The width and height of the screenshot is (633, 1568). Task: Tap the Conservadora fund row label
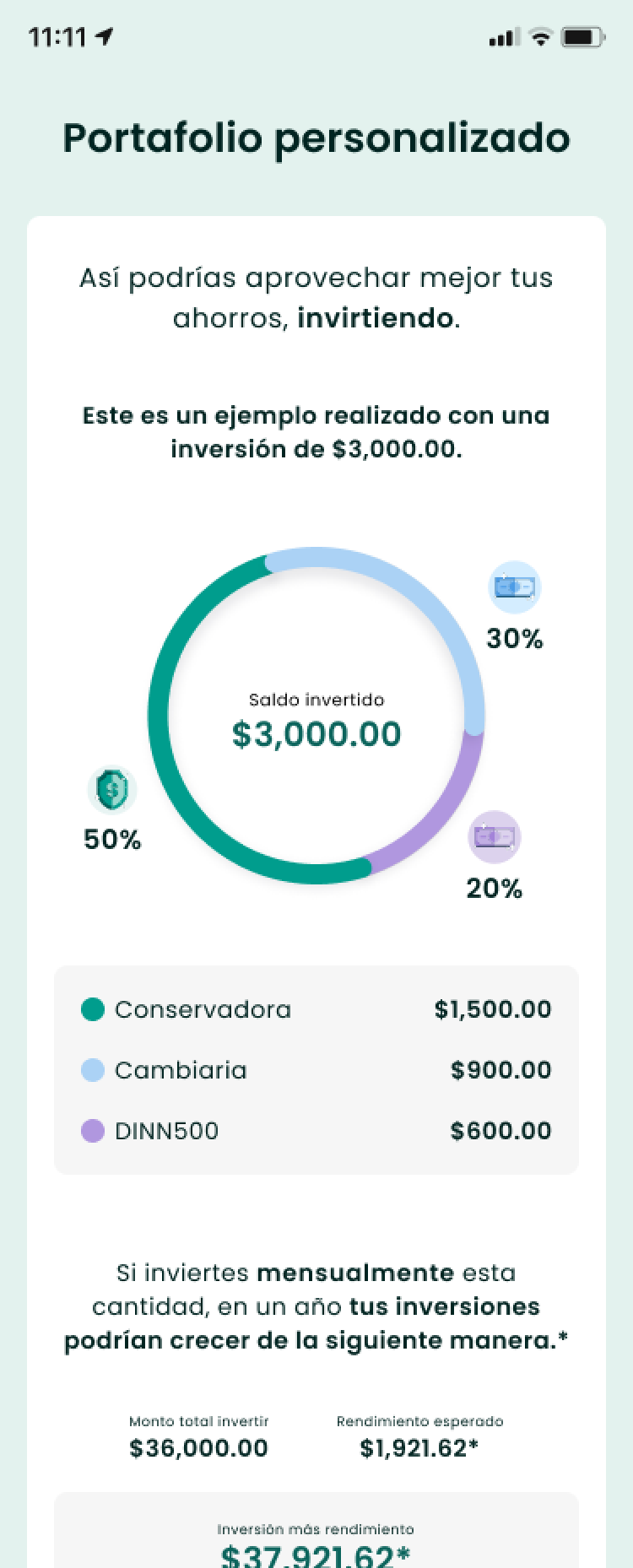pos(203,1009)
